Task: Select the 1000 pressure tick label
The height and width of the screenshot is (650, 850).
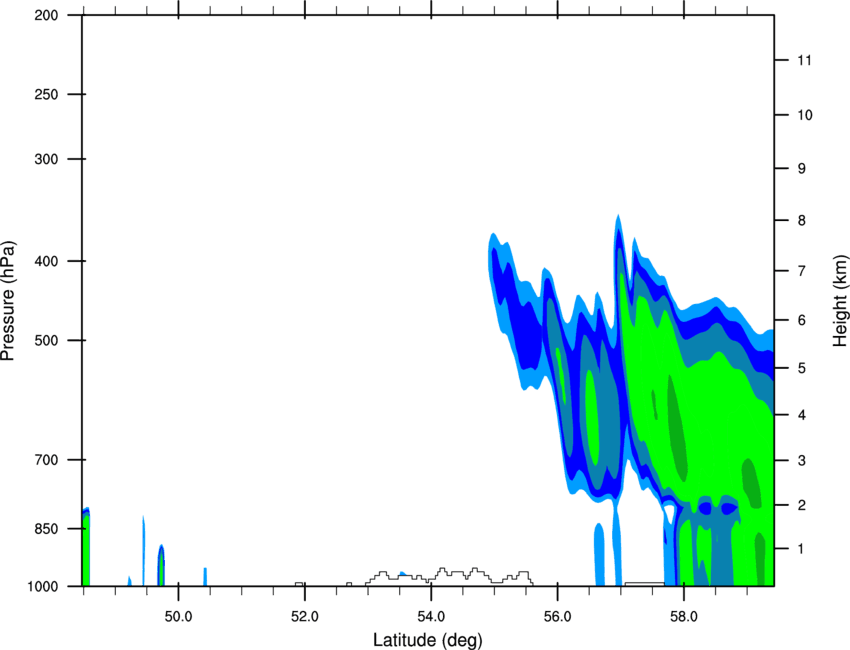Action: [x=42, y=586]
